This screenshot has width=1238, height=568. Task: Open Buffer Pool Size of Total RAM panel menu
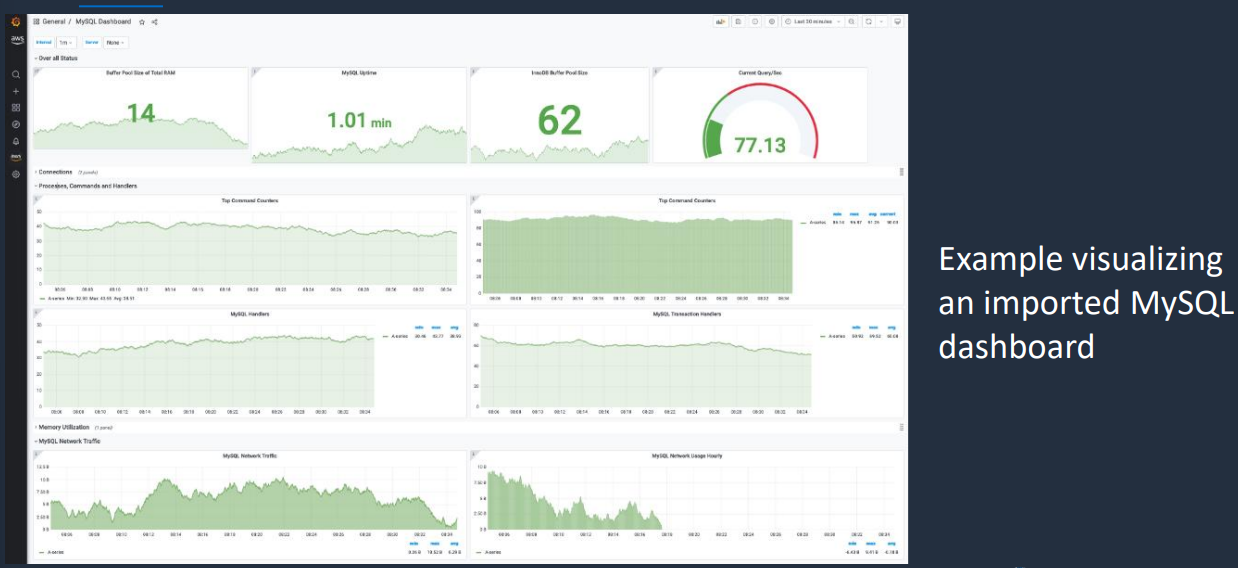[140, 73]
